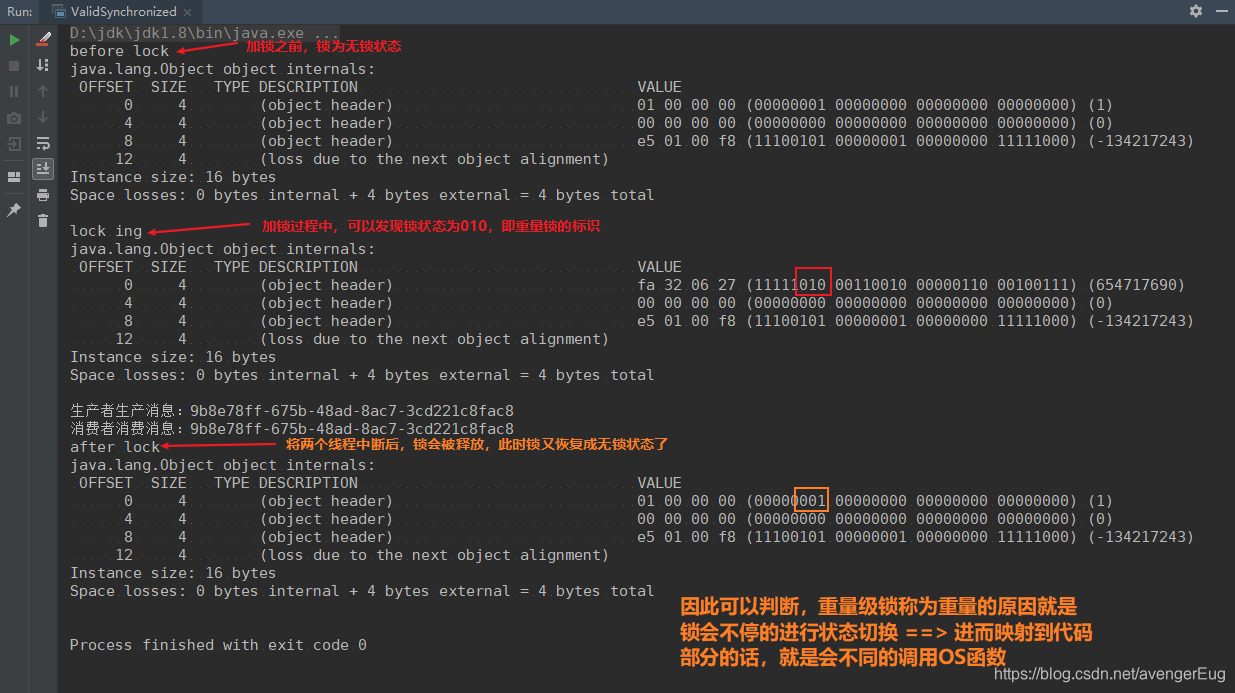The width and height of the screenshot is (1235, 693).
Task: Click the D:\jdk\jdk1.8\bin\java.exe command line
Action: [204, 33]
